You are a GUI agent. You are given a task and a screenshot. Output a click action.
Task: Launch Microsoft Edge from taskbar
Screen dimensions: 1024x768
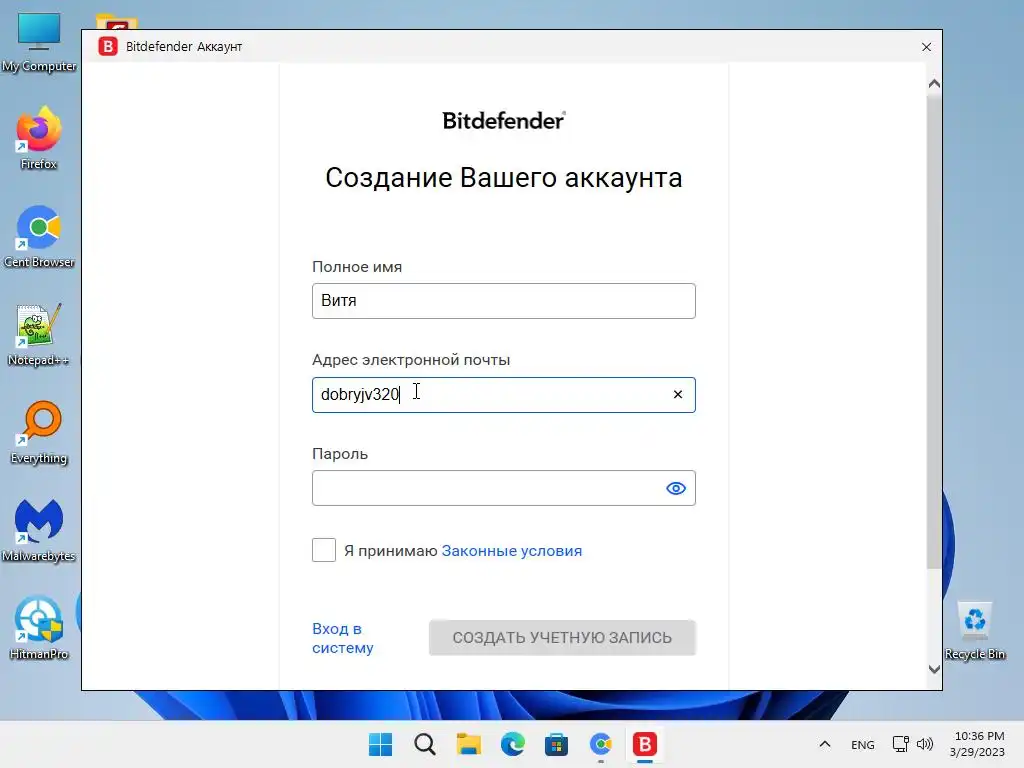pyautogui.click(x=513, y=744)
